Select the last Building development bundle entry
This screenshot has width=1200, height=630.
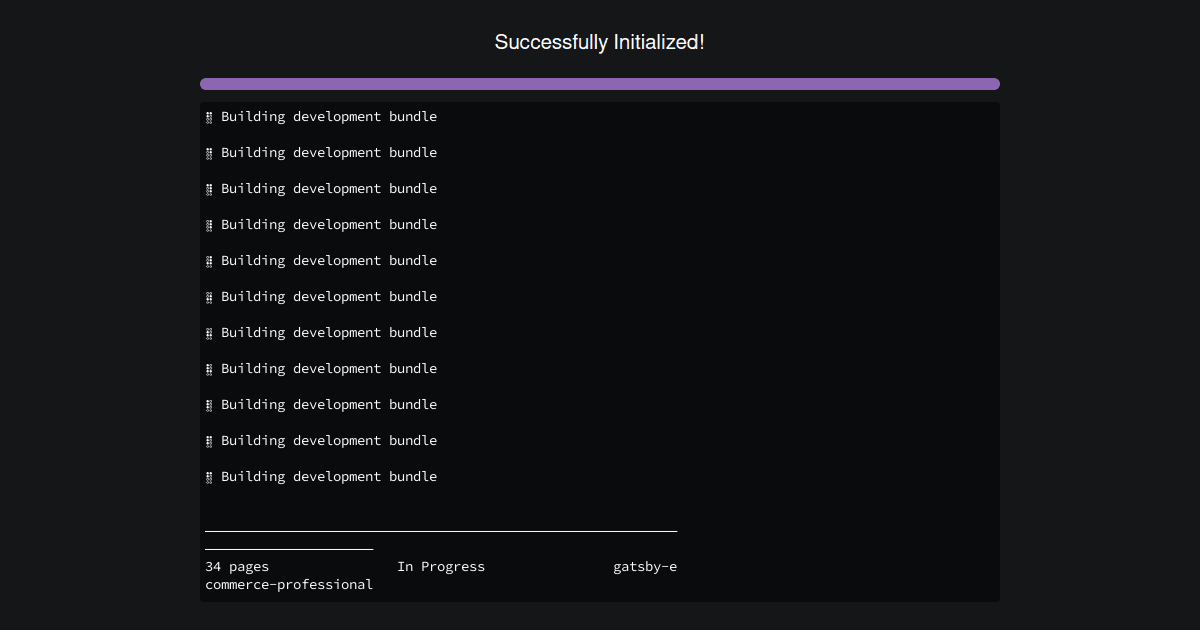pos(328,476)
